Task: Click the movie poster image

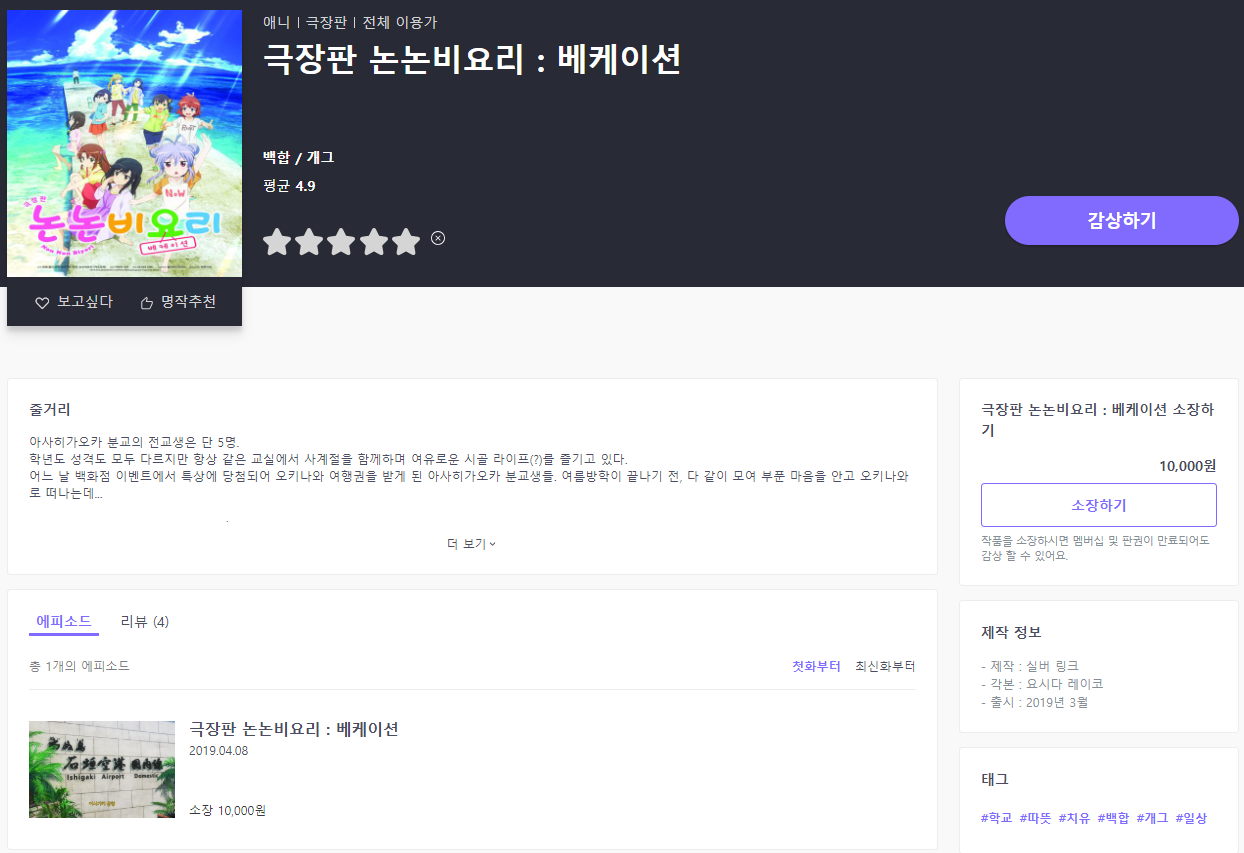Action: pyautogui.click(x=124, y=143)
